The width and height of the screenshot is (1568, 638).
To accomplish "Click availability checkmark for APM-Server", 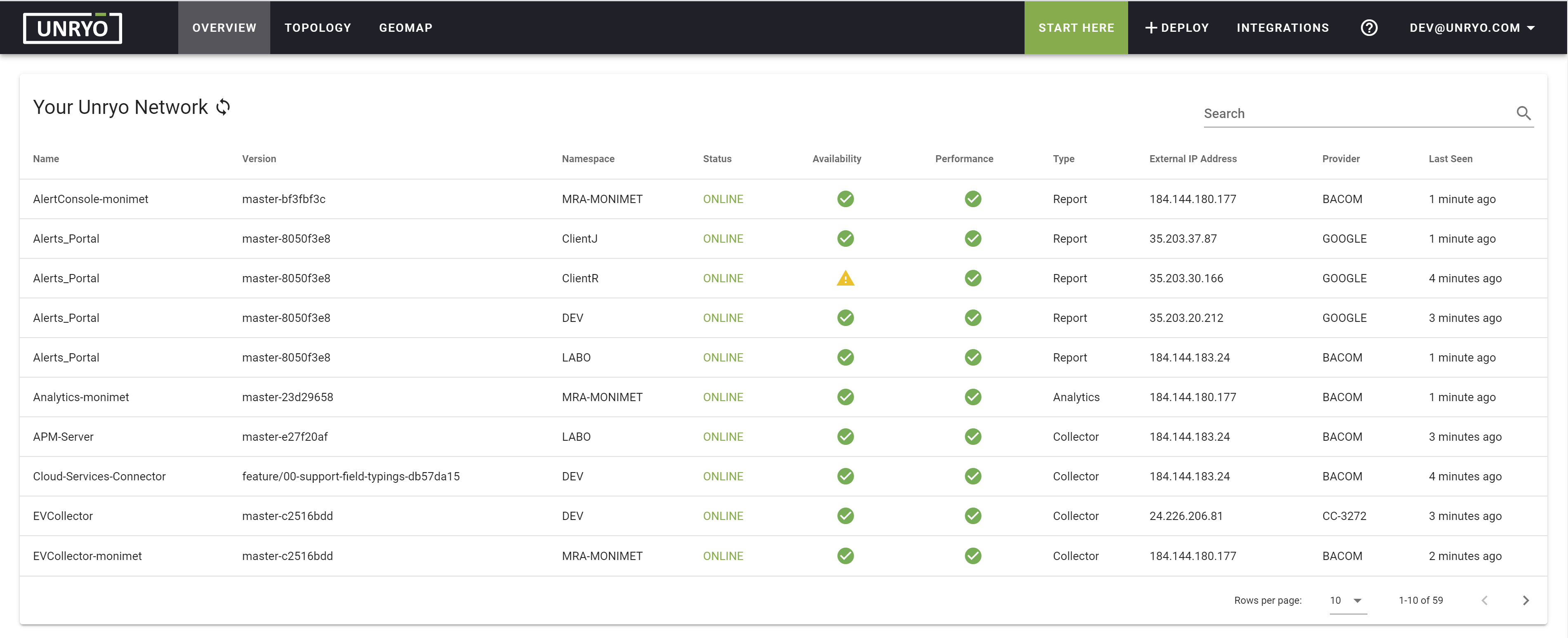I will (845, 437).
